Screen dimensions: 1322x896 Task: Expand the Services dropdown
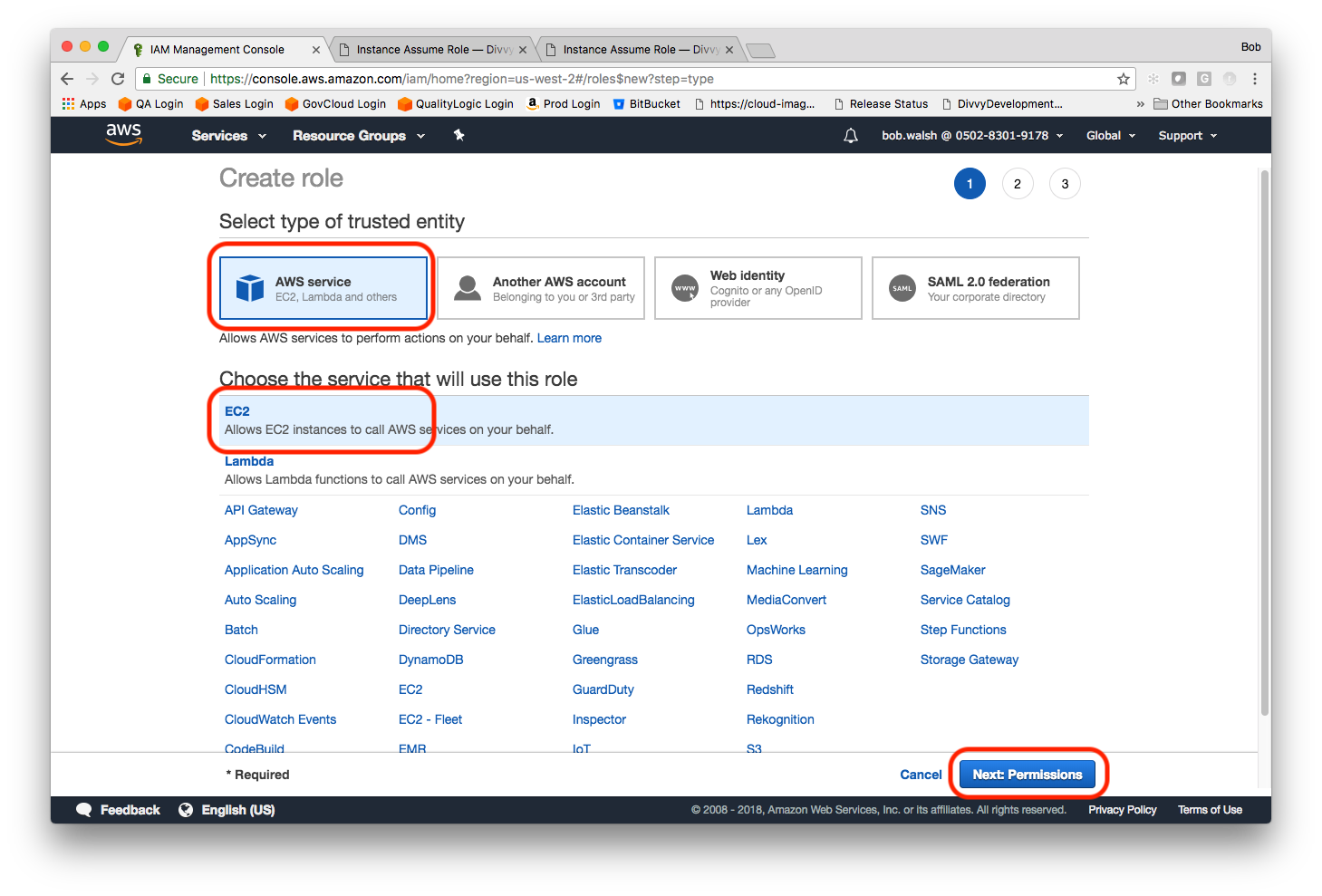[229, 136]
